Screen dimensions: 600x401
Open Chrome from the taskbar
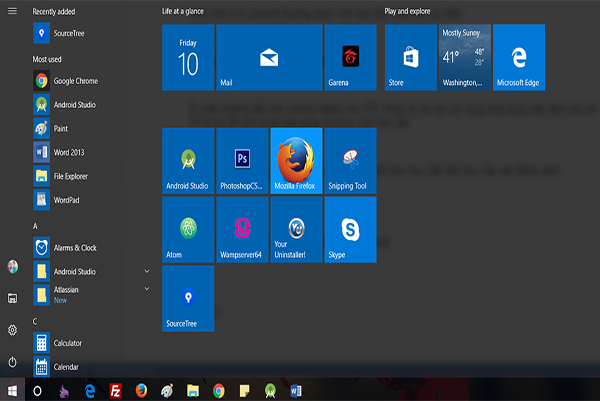[218, 391]
